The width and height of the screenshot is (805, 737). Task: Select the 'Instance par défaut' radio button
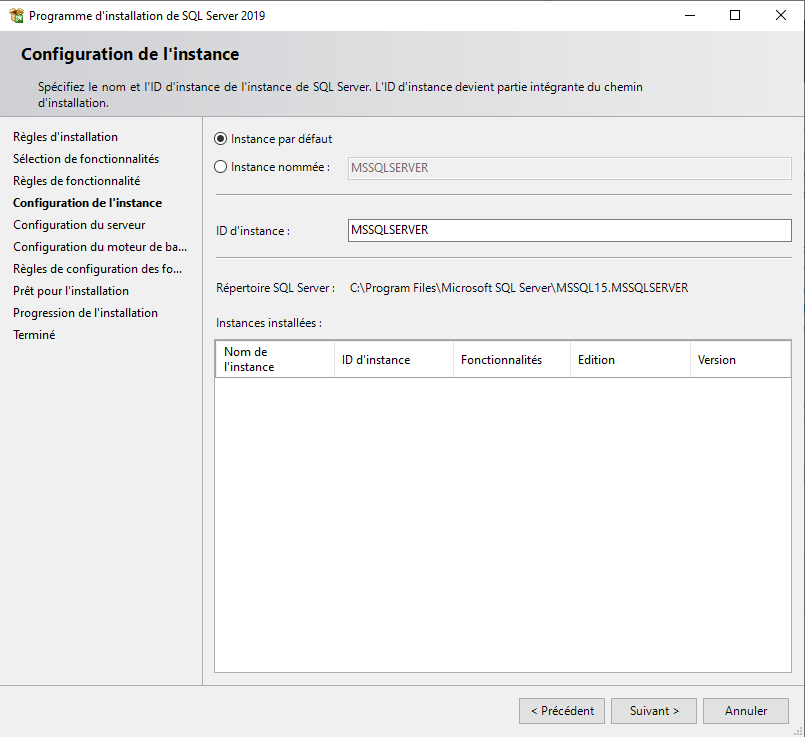(x=221, y=139)
